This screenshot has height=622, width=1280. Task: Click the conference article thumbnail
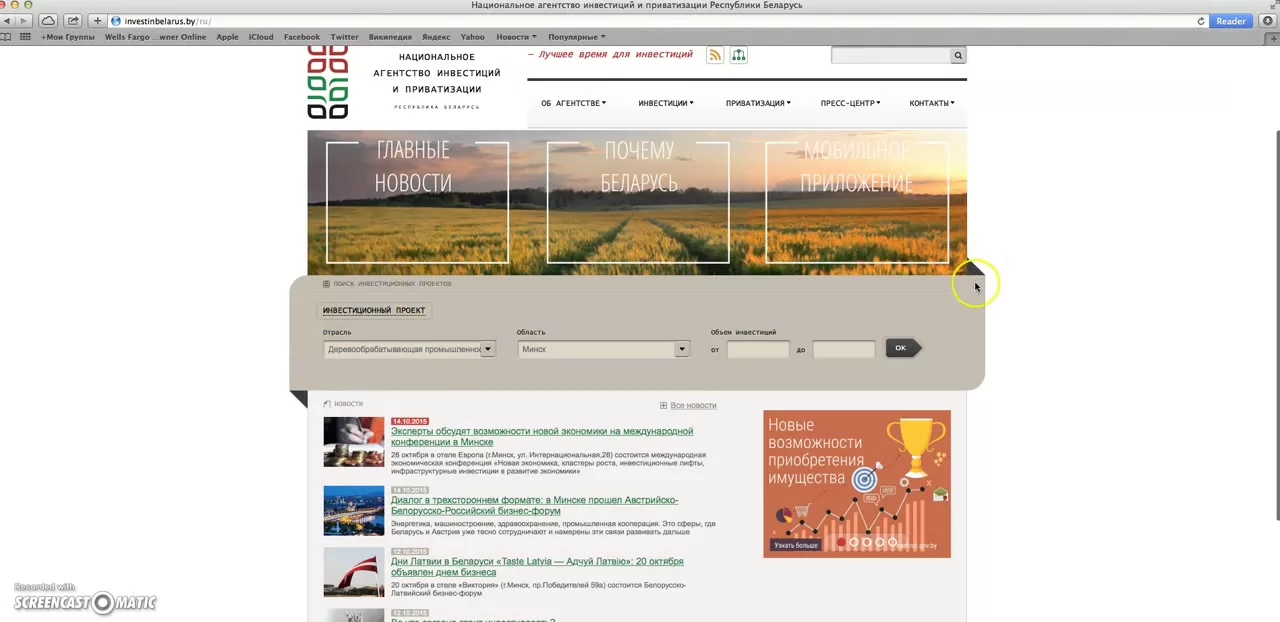point(354,442)
